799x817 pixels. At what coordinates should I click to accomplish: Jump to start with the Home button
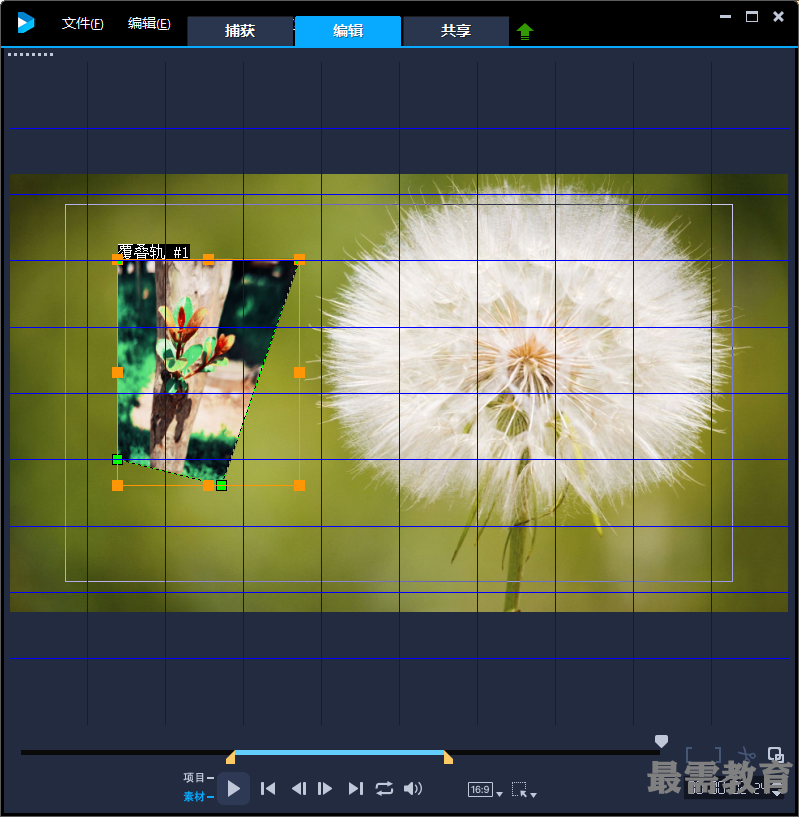tap(268, 788)
